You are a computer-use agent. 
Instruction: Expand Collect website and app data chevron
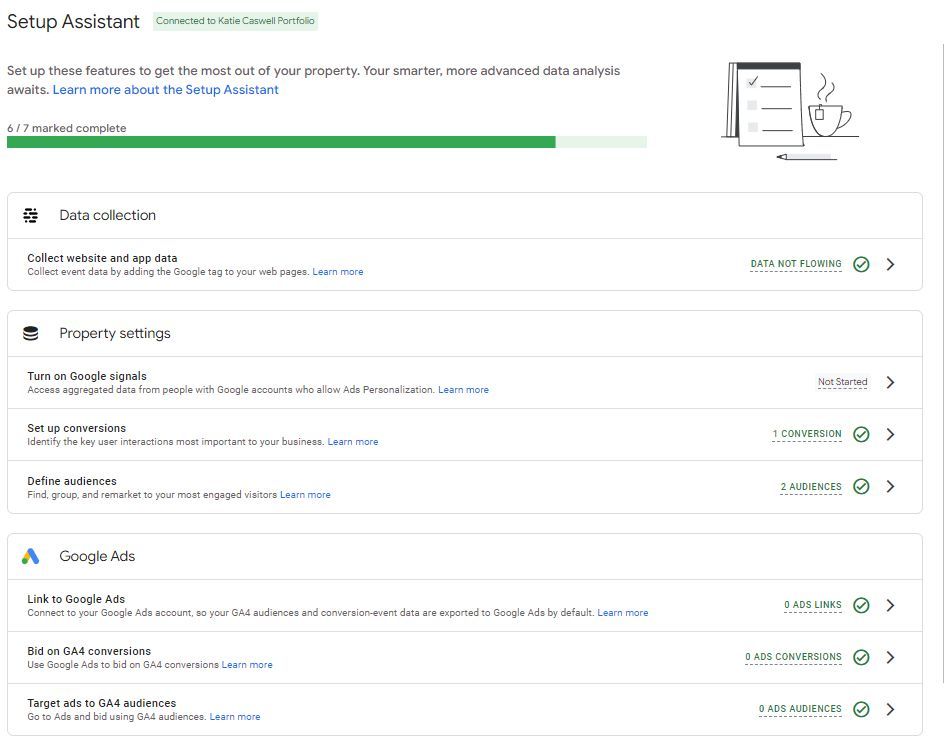pyautogui.click(x=890, y=264)
